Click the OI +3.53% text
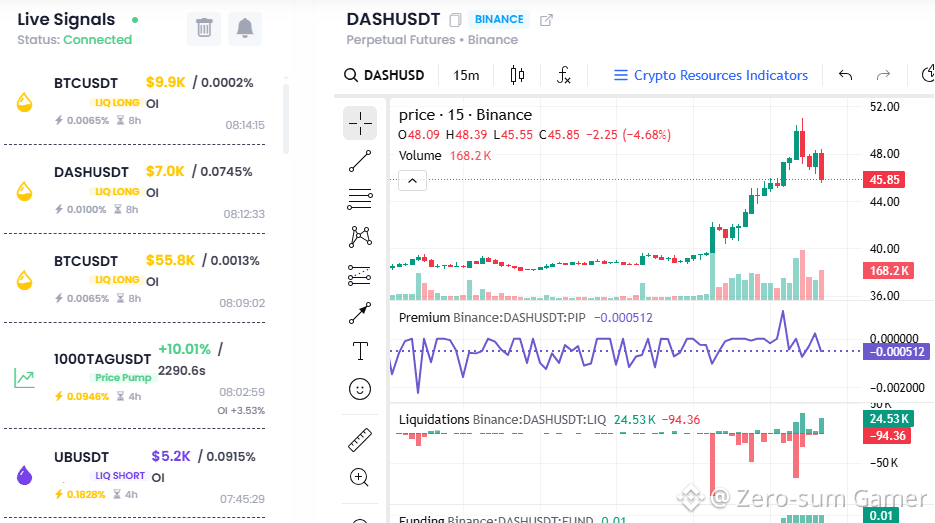Screen dimensions: 935x523 (241, 410)
